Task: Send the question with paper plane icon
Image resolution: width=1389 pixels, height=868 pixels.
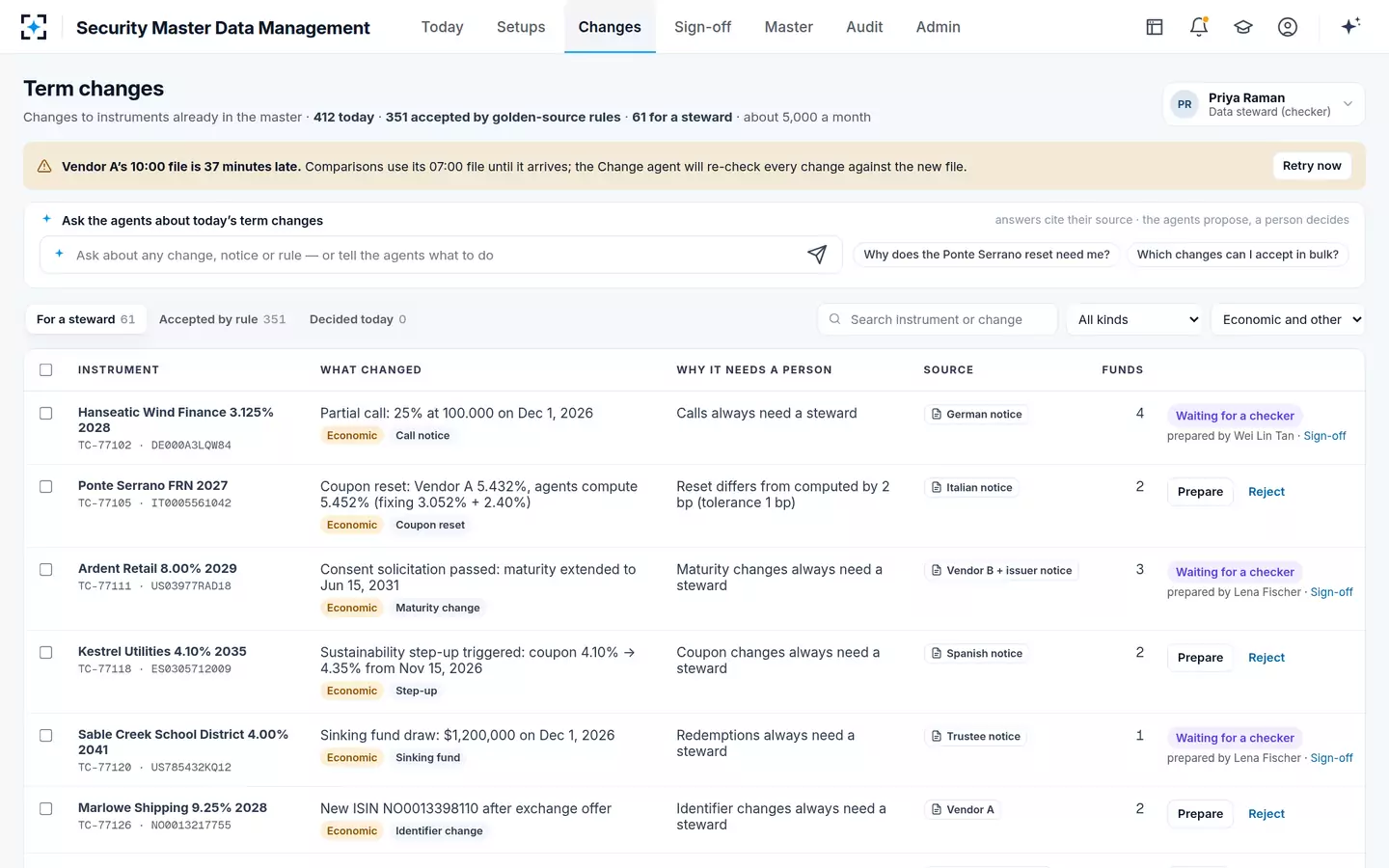Action: pos(817,255)
